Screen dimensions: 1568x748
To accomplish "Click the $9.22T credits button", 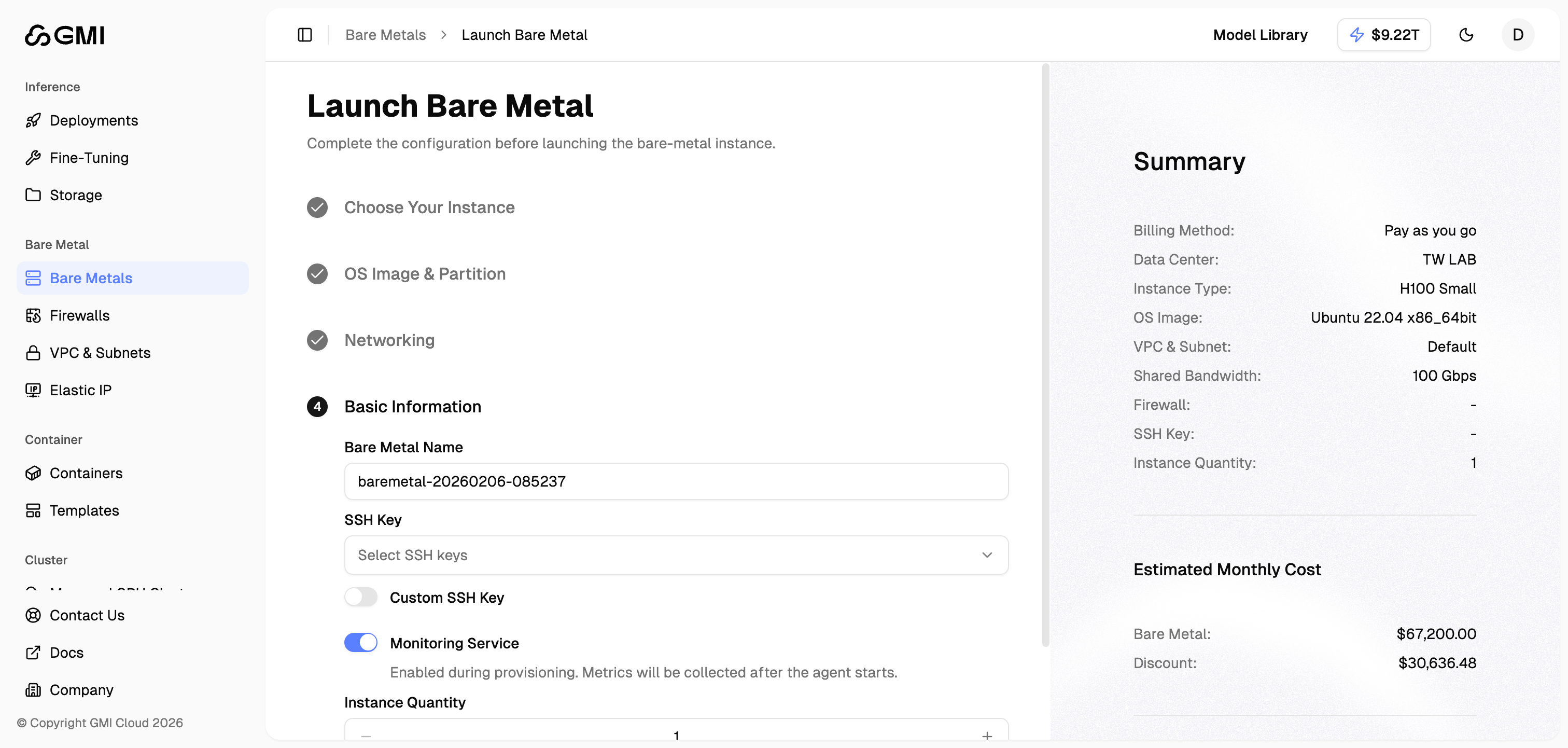I will (x=1383, y=35).
